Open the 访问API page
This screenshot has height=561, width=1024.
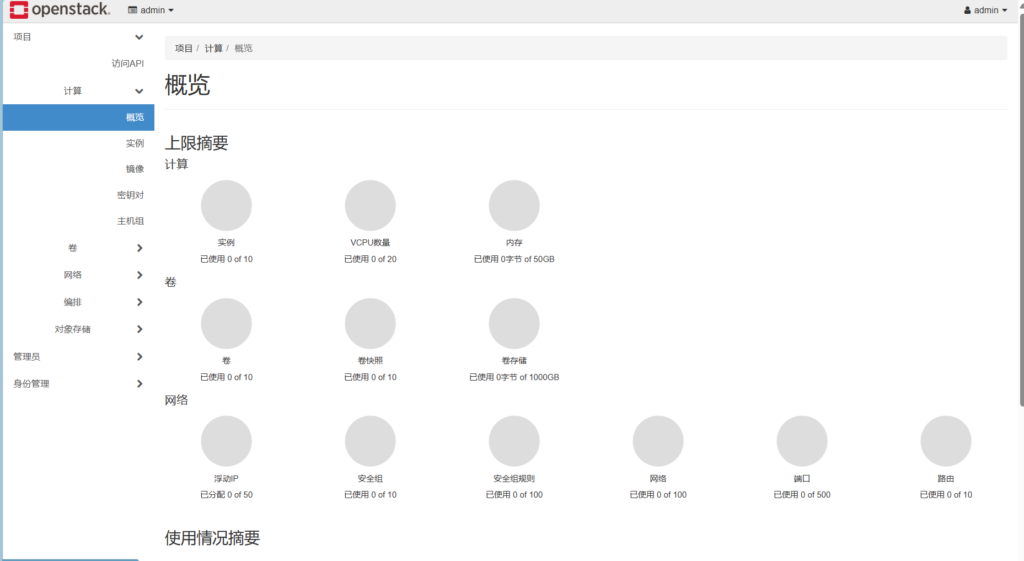click(127, 64)
